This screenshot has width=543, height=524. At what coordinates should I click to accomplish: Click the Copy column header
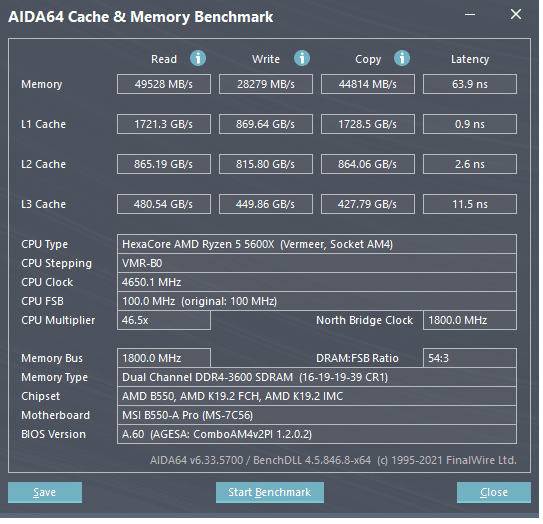[368, 60]
